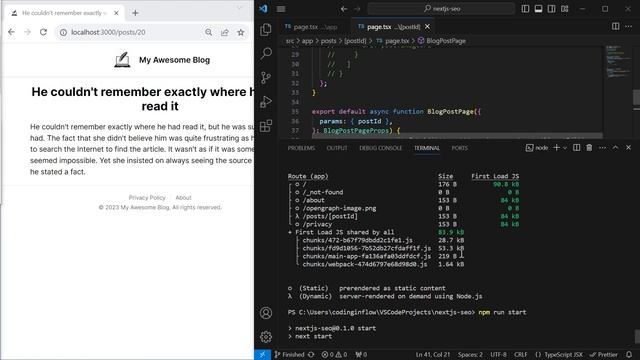
Task: Switch to the Output panel tab
Action: coord(337,148)
